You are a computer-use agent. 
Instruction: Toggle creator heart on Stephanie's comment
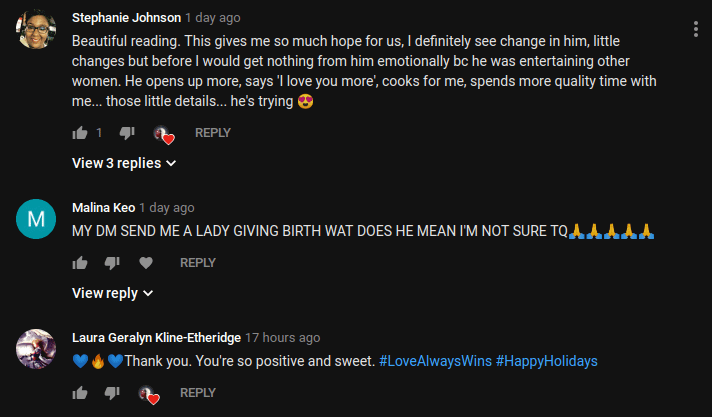tap(164, 134)
